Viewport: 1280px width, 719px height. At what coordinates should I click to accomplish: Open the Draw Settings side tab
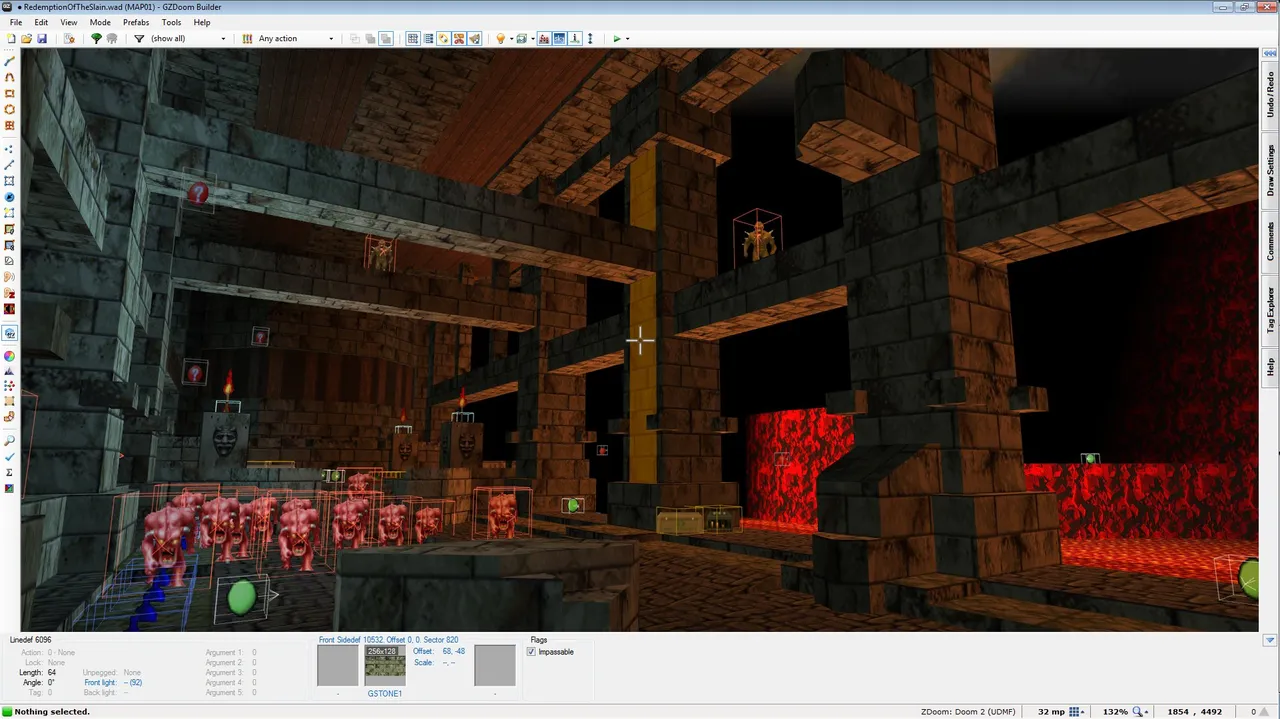tap(1270, 170)
